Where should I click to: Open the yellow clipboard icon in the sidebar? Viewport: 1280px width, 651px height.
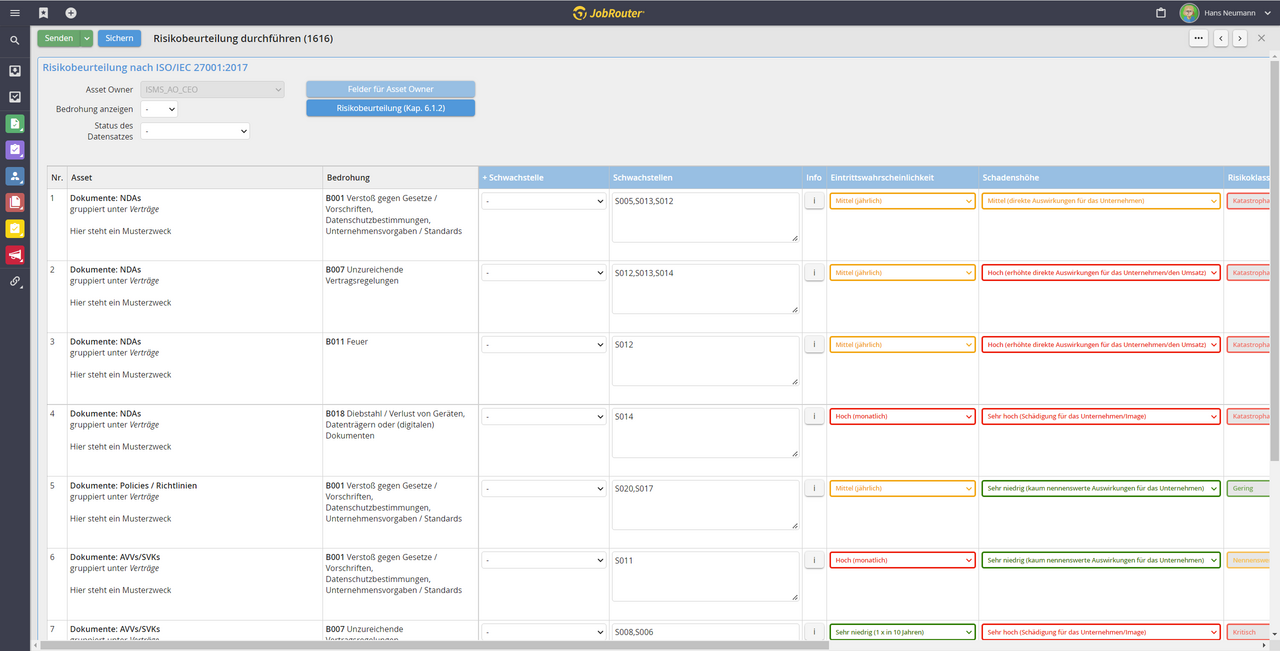click(15, 229)
